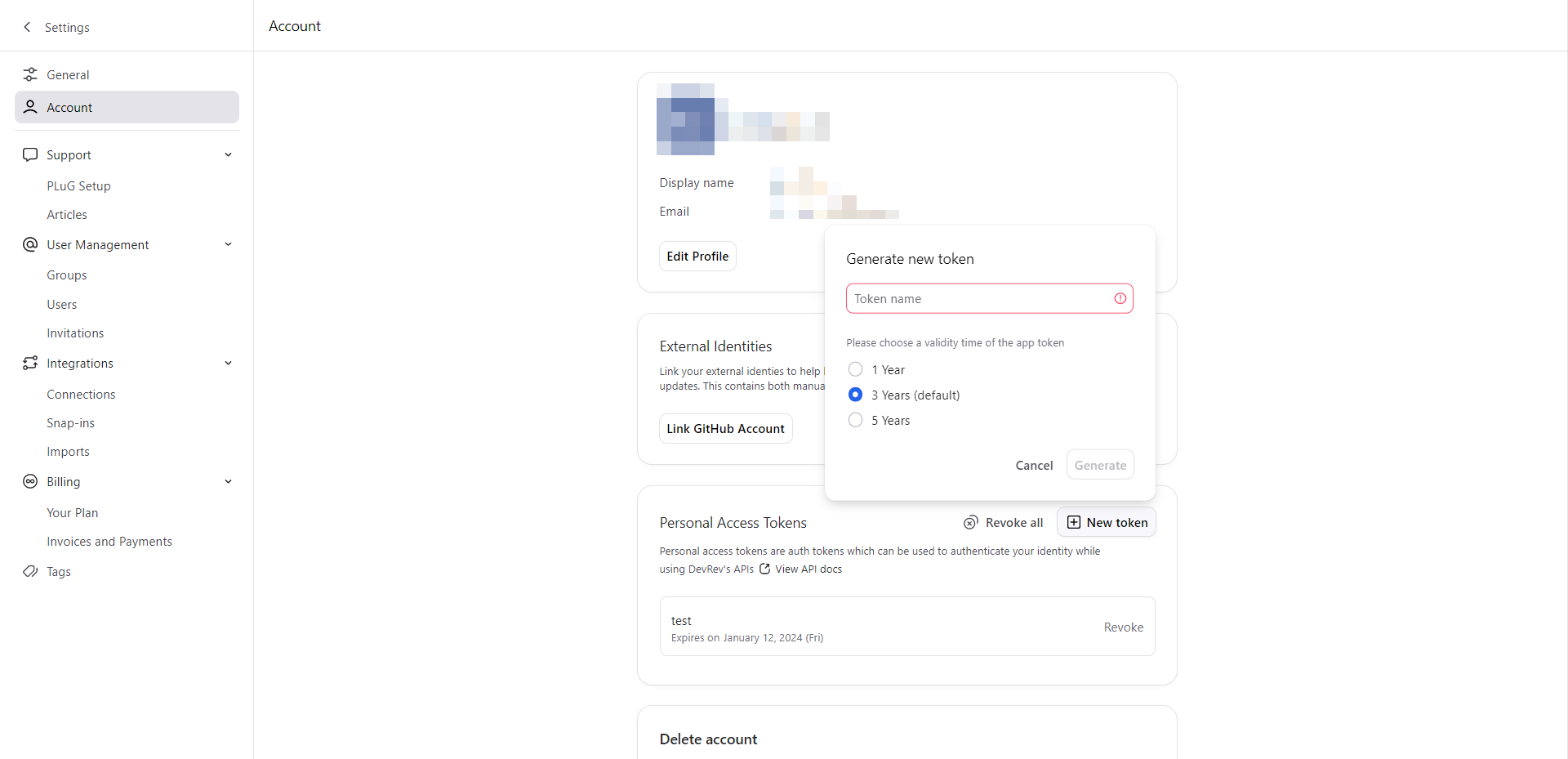
Task: Navigate to Snap-ins
Action: 71,422
